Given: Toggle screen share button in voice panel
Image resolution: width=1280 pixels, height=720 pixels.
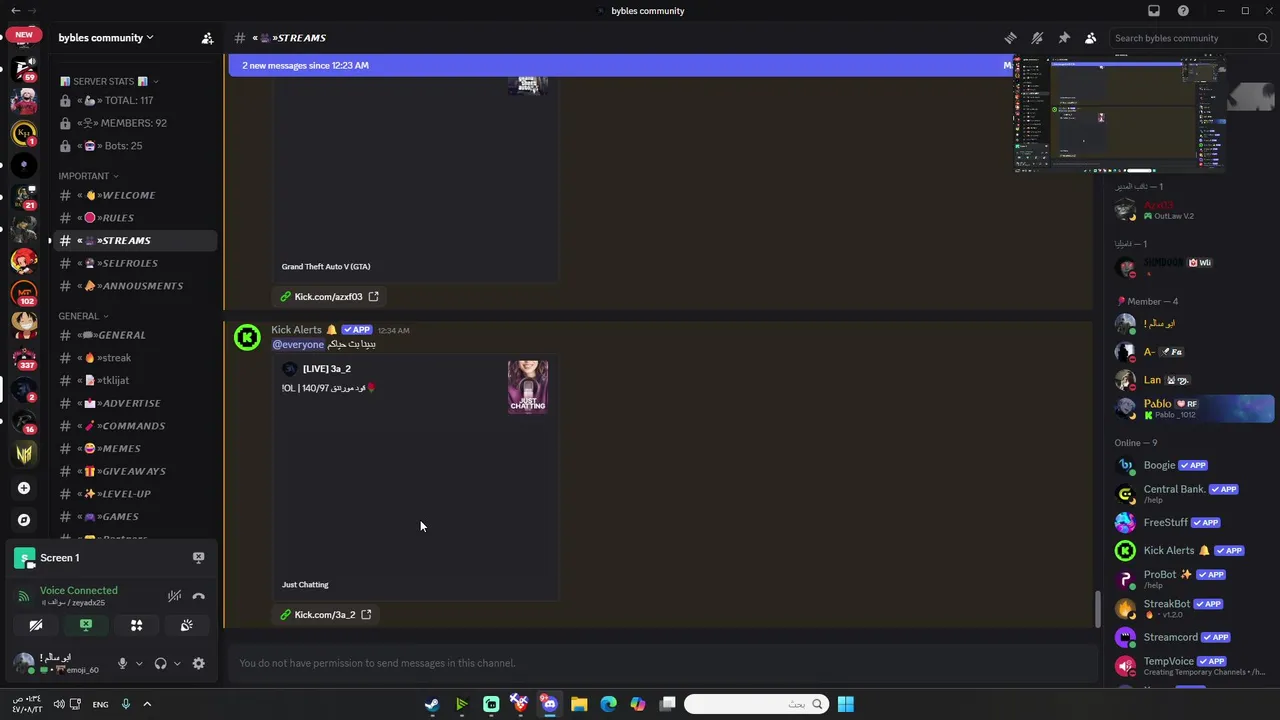Looking at the screenshot, I should (x=86, y=625).
